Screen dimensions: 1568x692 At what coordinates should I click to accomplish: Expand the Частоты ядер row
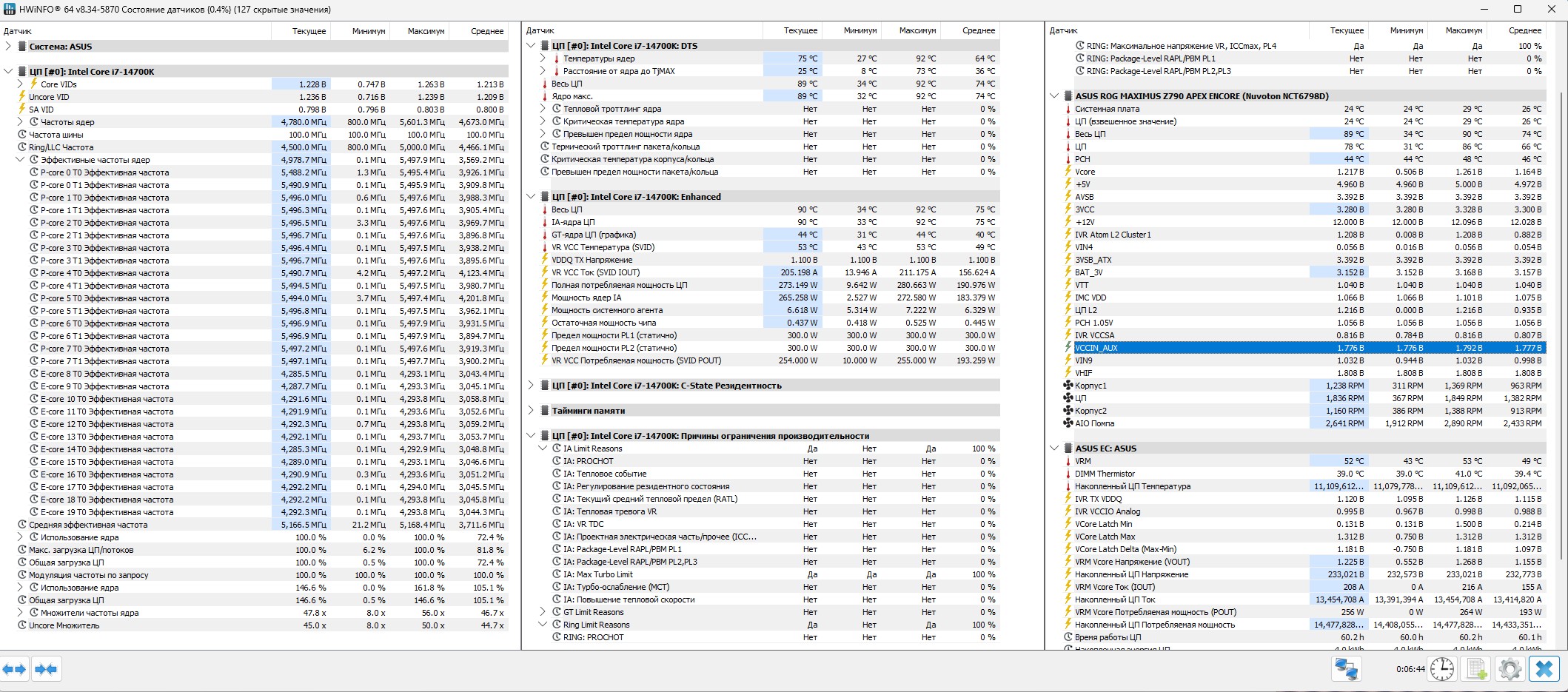(x=20, y=122)
